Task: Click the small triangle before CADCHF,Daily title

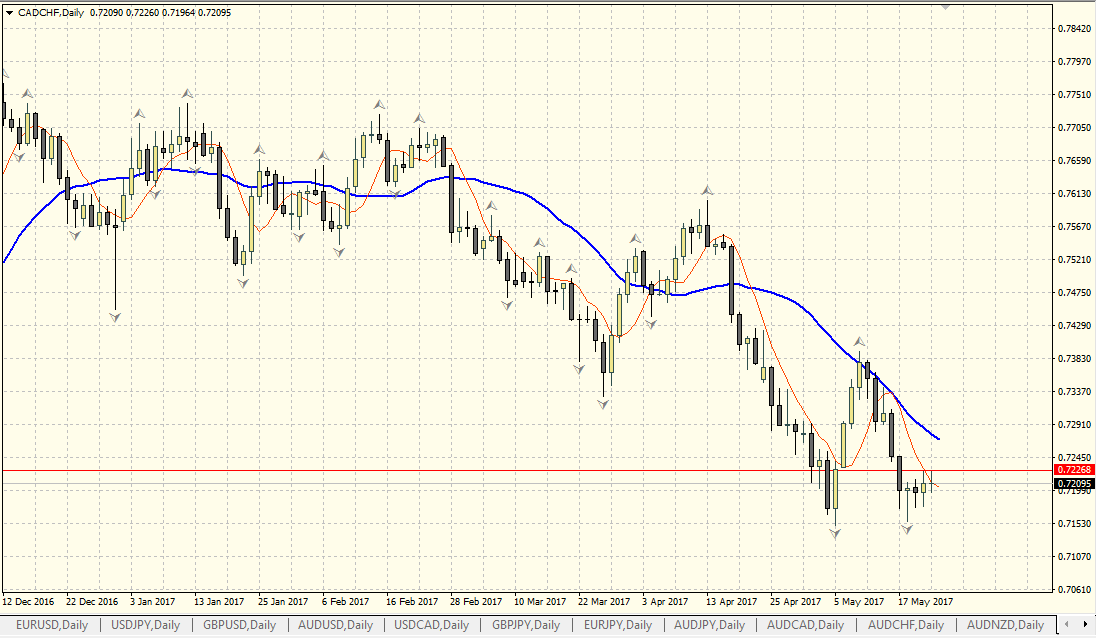Action: (9, 13)
